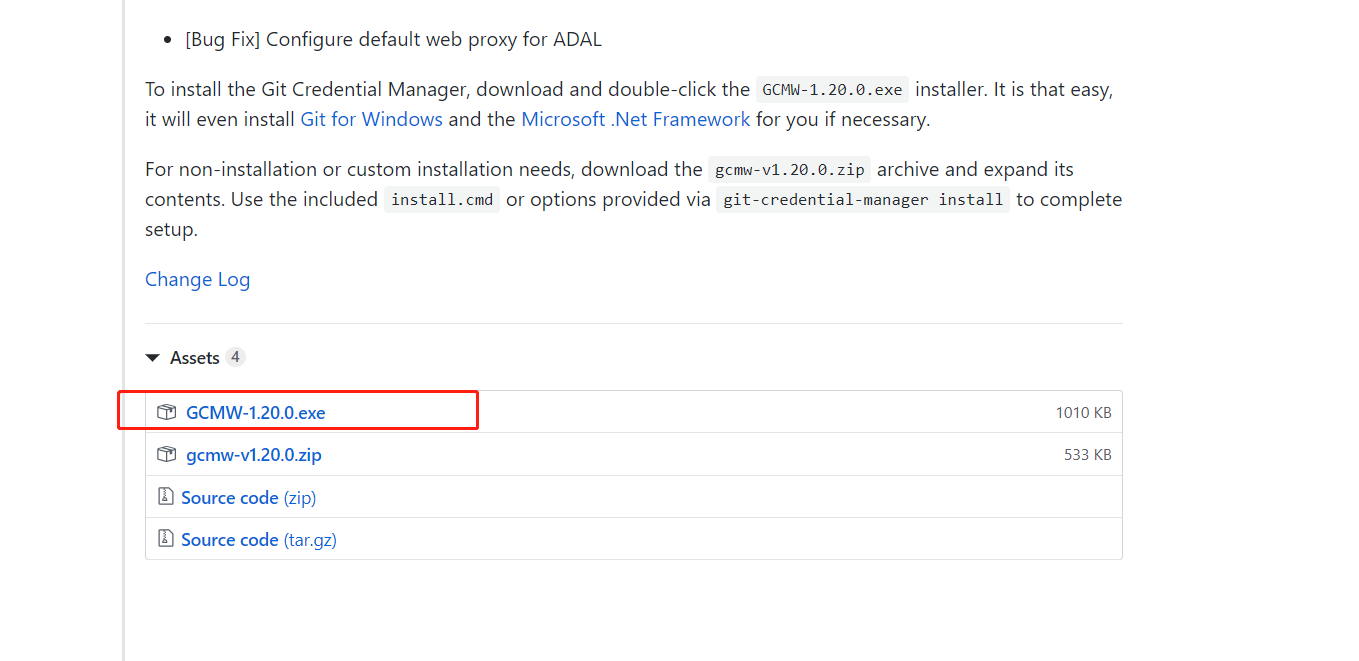This screenshot has width=1359, height=661.
Task: Open the Change Log link
Action: click(x=197, y=279)
